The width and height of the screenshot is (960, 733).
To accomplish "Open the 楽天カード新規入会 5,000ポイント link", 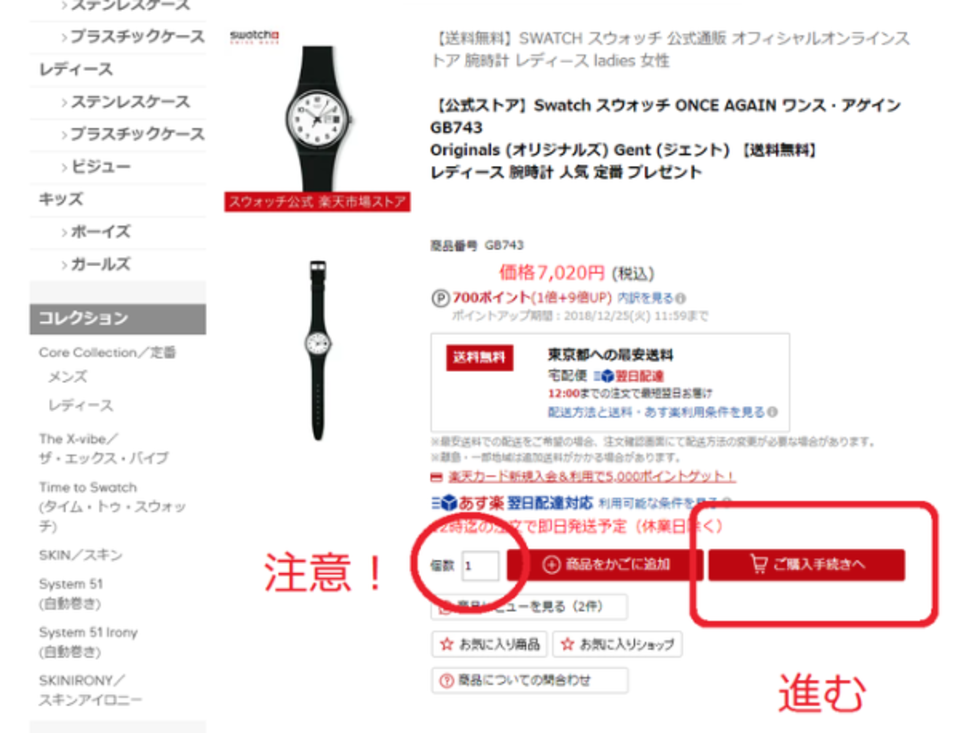I will 591,476.
